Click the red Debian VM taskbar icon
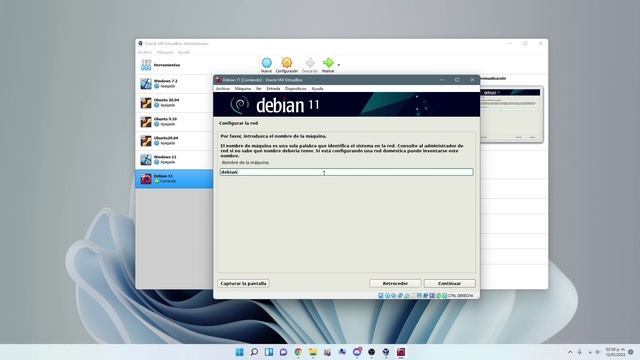 (401, 352)
